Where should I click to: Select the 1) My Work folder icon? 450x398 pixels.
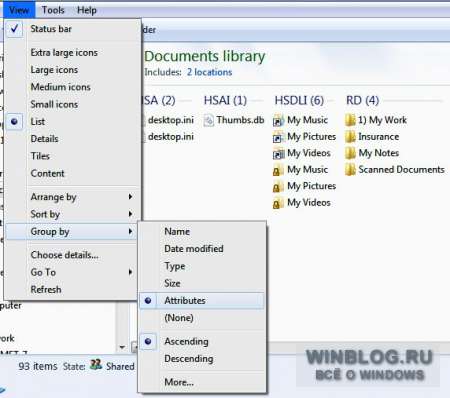coord(350,120)
